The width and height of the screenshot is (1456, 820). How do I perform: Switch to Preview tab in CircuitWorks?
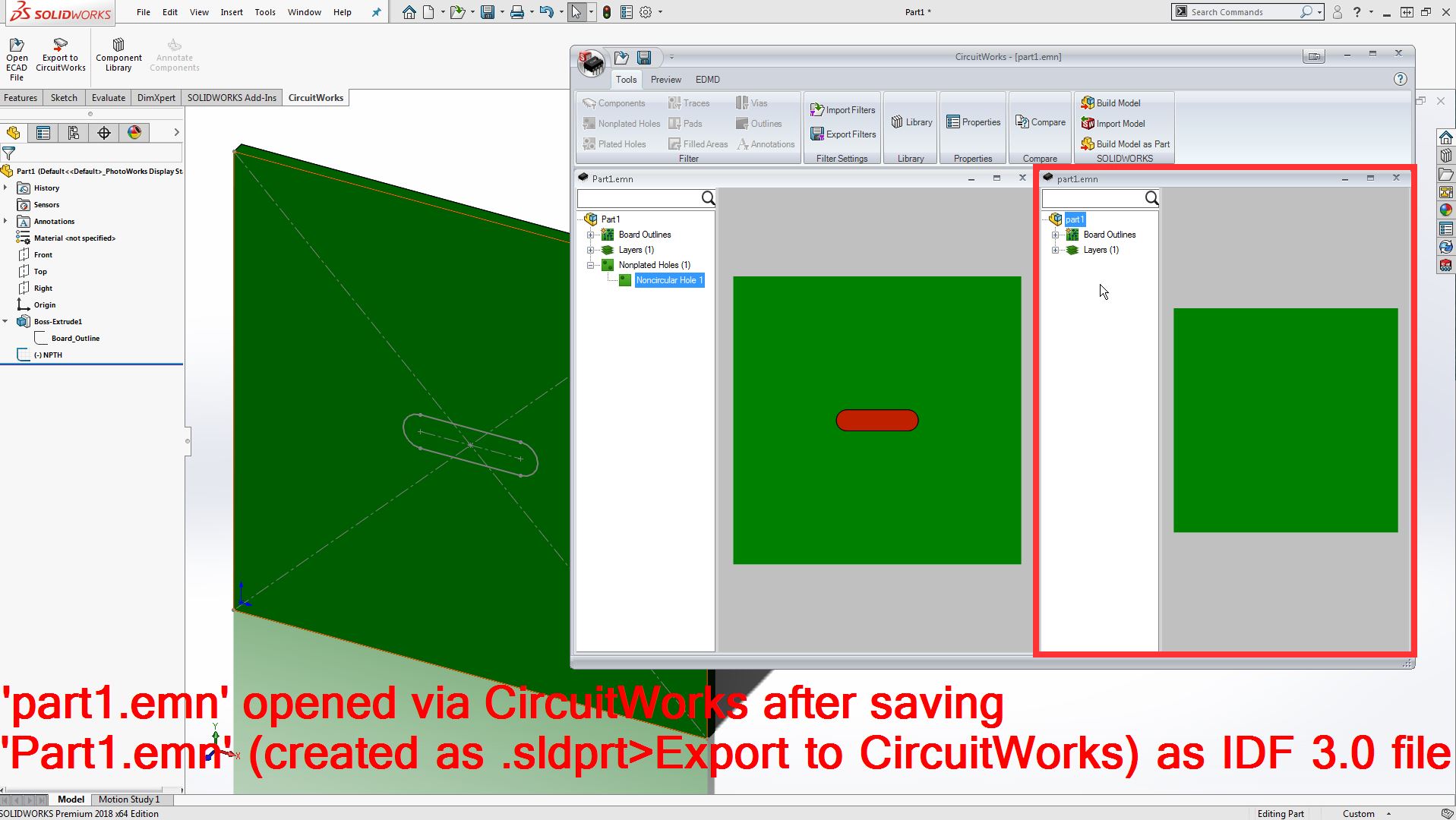click(666, 79)
